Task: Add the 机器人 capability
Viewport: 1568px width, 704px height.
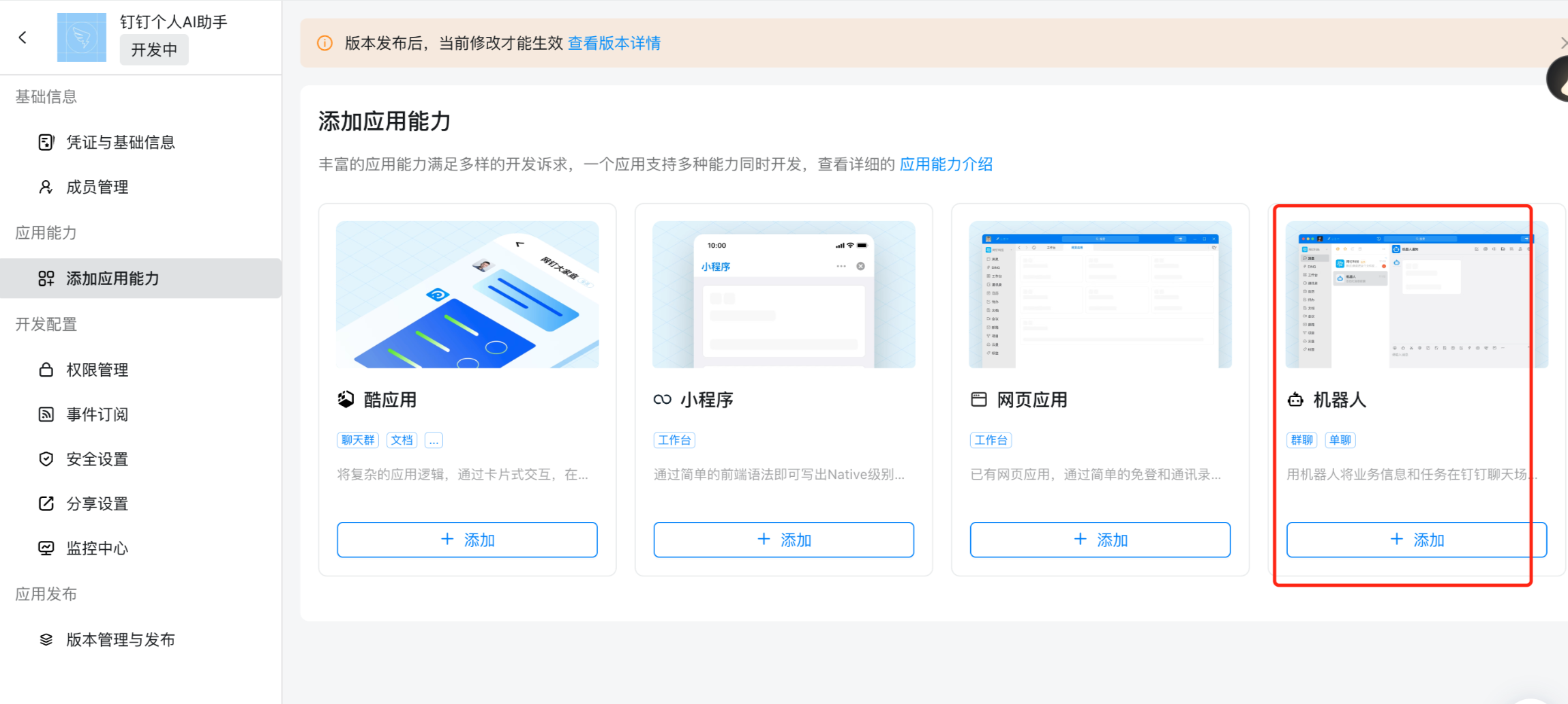Action: 1417,540
